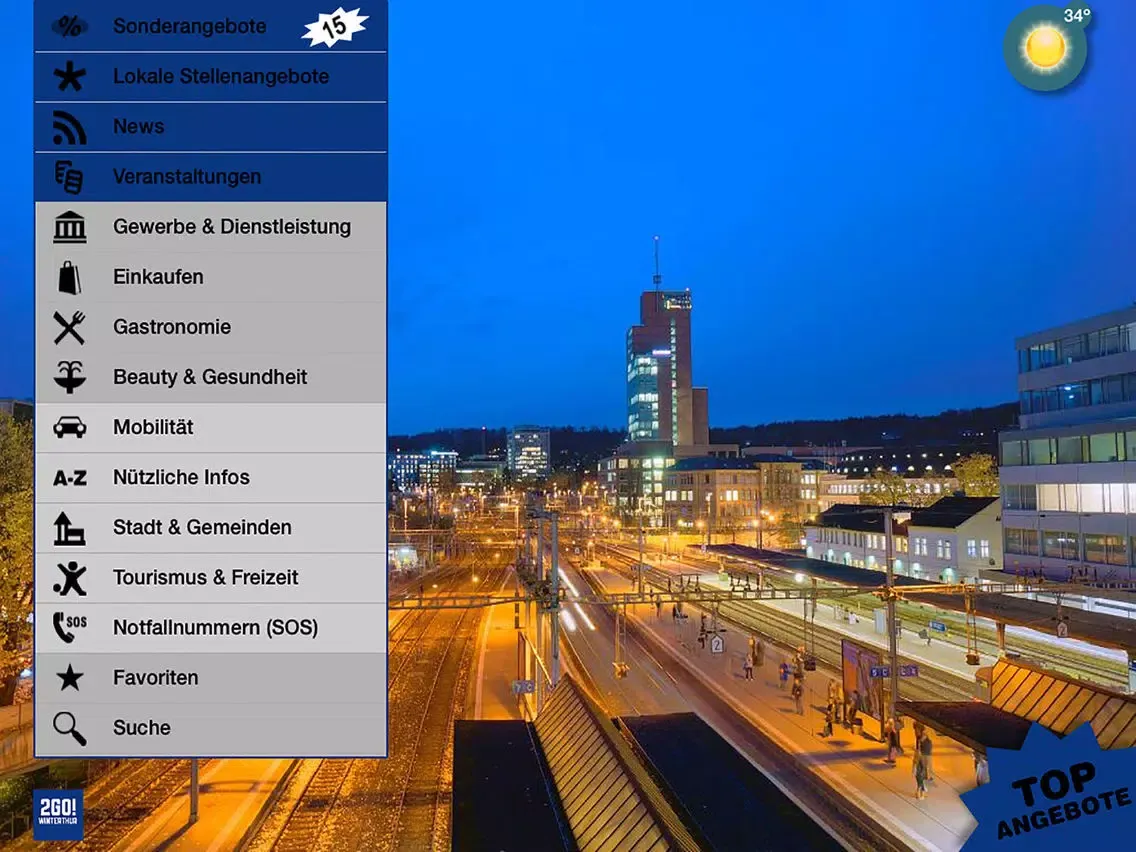Viewport: 1136px width, 852px height.
Task: Tap the RSS feed icon for News
Action: tap(70, 127)
